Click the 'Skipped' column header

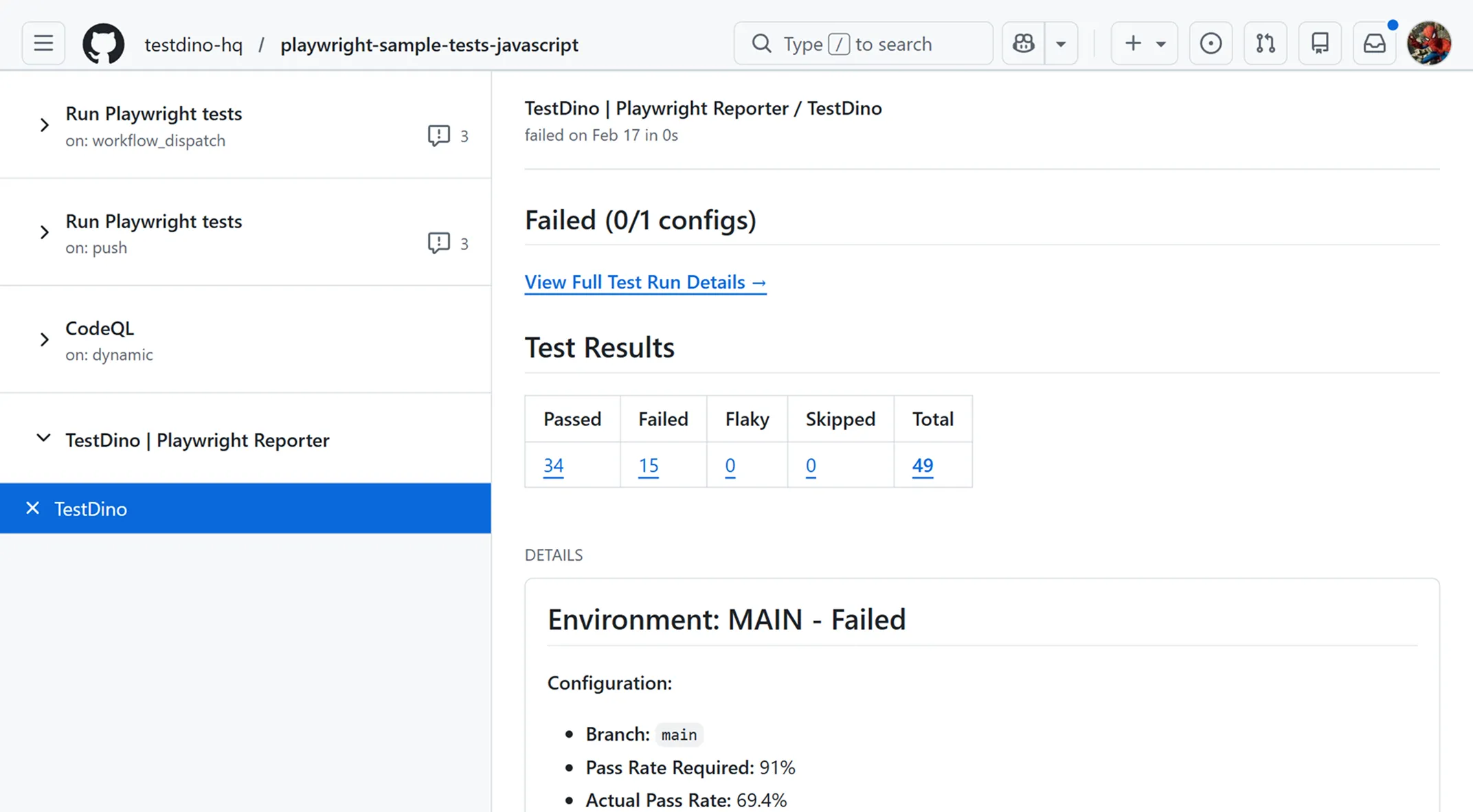840,419
